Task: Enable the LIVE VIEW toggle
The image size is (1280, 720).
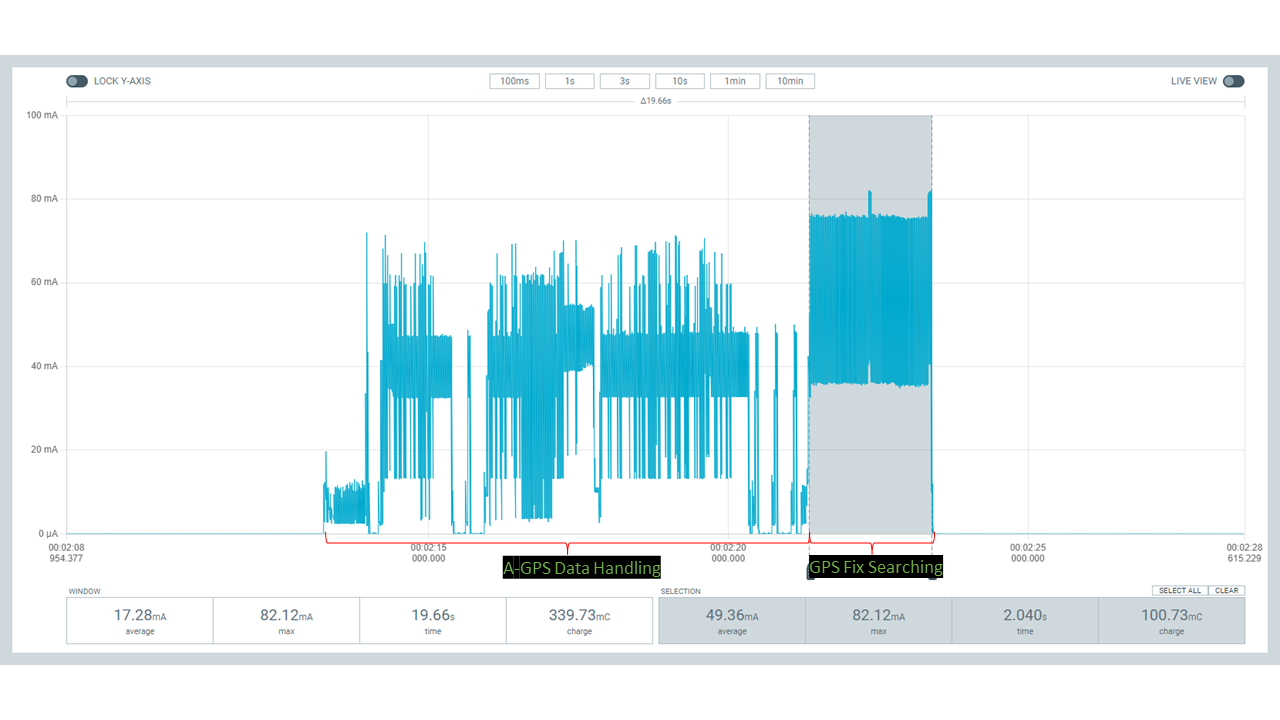Action: 1233,81
